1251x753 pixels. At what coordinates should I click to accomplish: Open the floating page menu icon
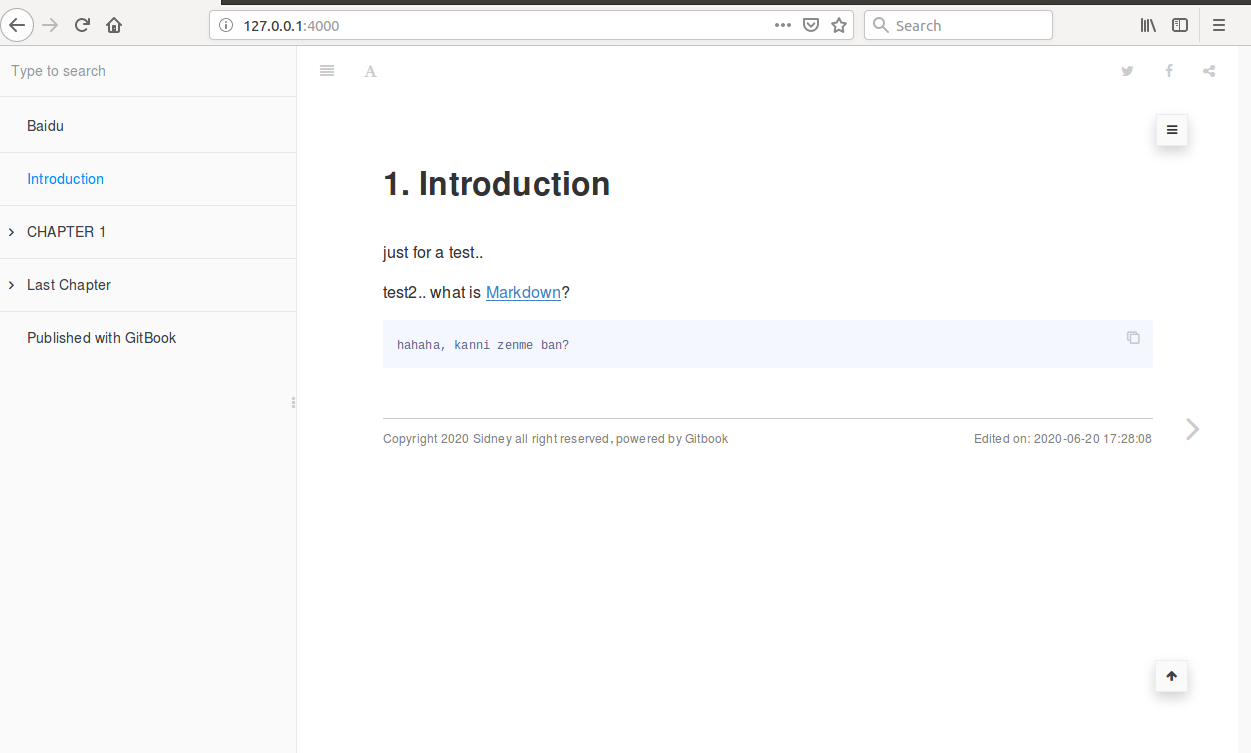click(1171, 130)
